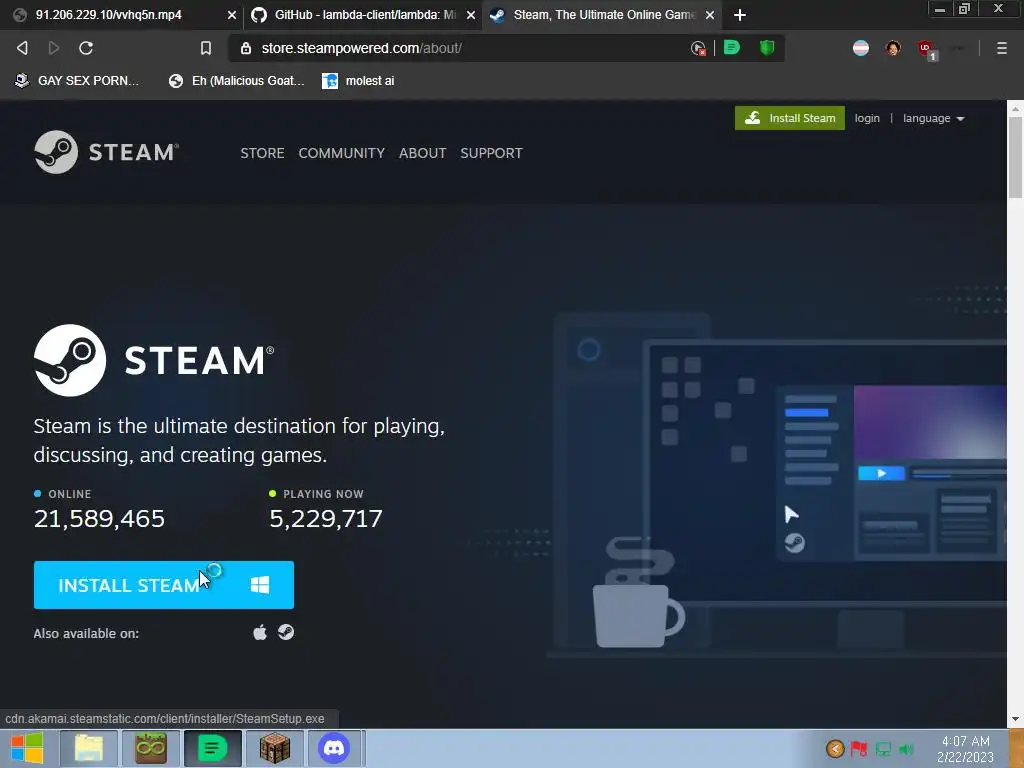Open the COMMUNITY menu

tap(342, 153)
